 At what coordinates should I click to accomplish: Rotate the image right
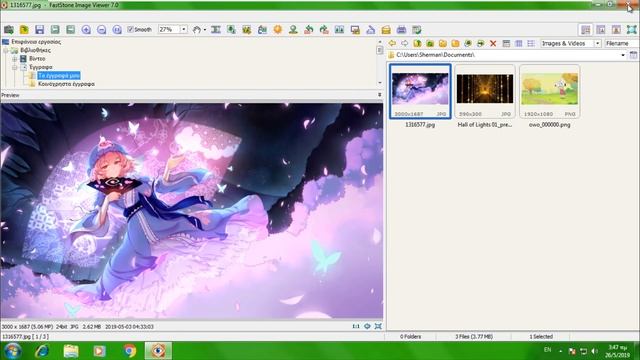coord(324,30)
